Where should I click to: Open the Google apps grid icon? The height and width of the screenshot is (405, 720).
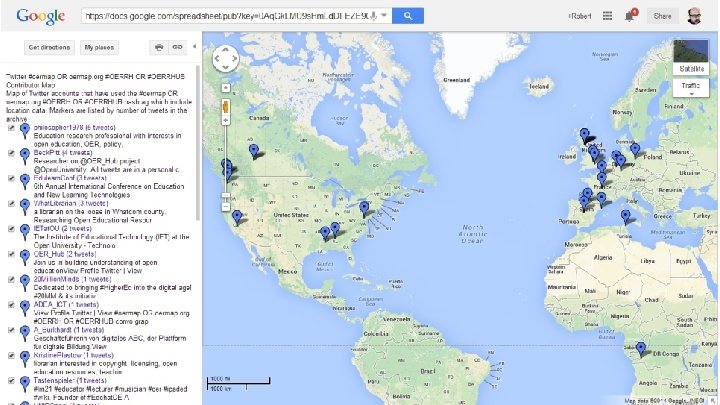click(x=608, y=16)
